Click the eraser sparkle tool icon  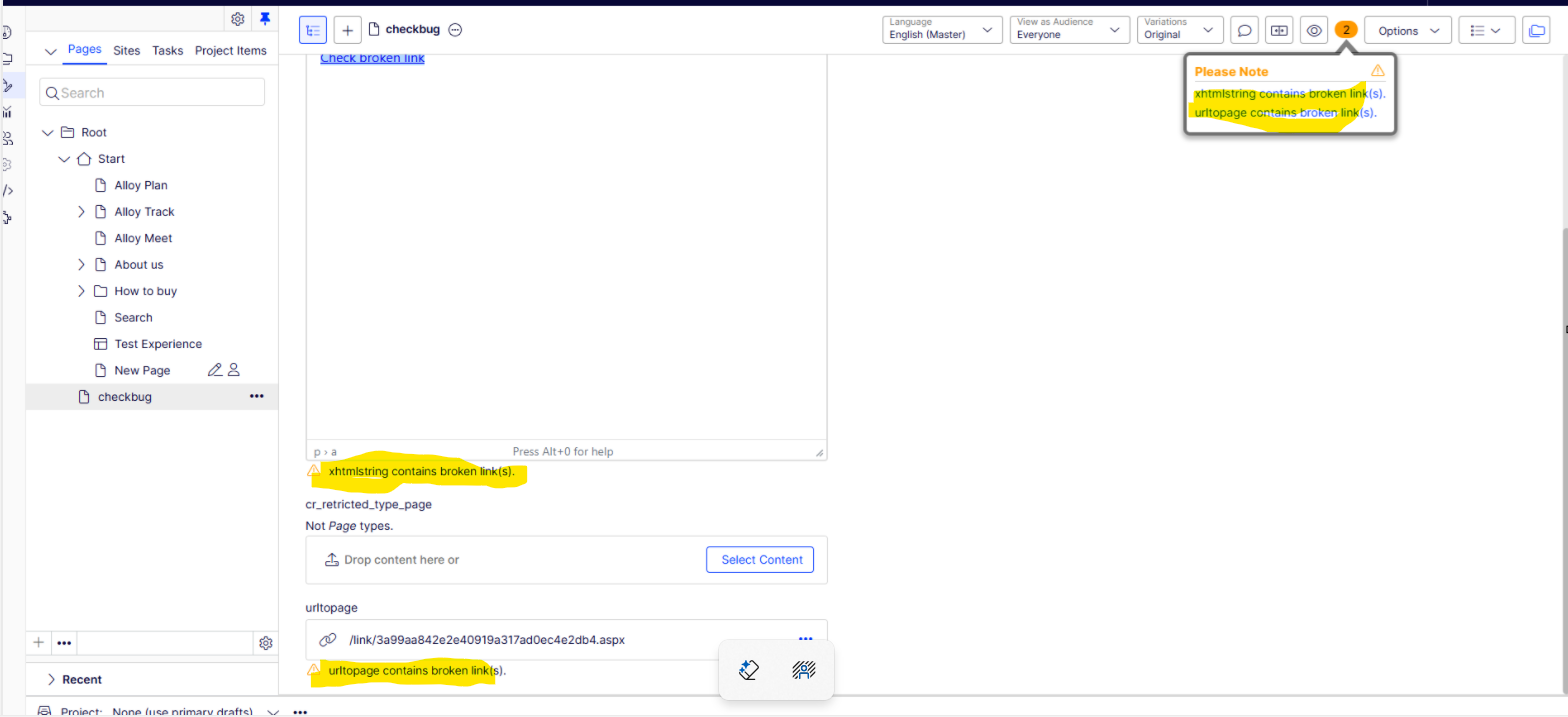(x=748, y=670)
